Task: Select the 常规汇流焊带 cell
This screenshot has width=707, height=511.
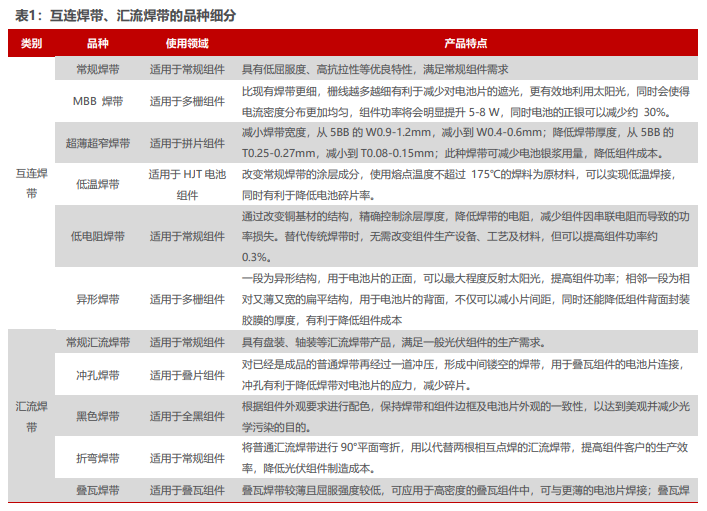Action: (x=98, y=343)
